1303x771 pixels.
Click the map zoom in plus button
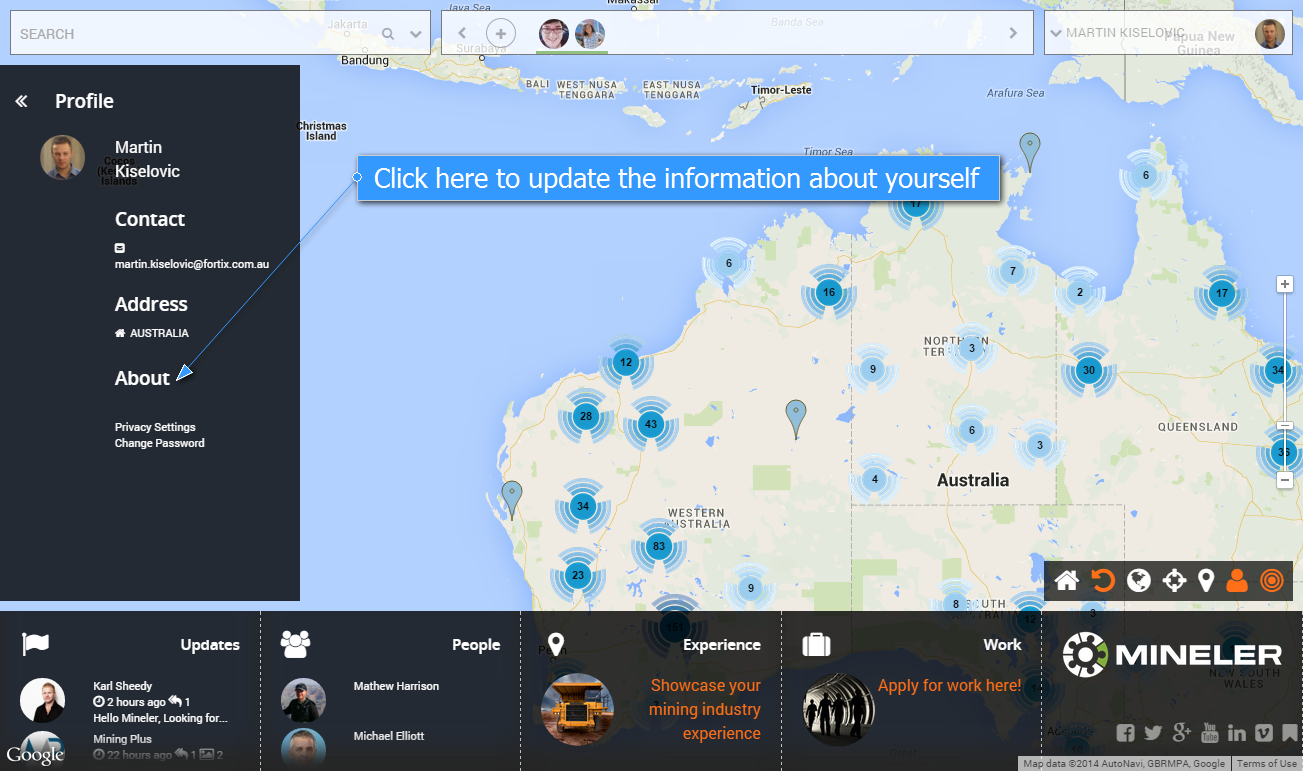(1286, 284)
